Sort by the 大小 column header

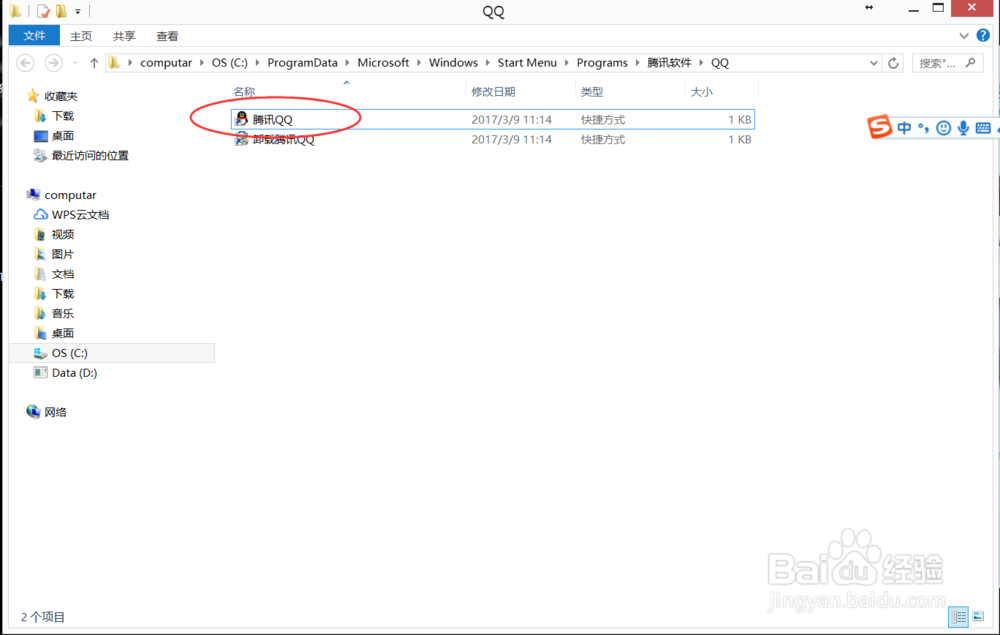pyautogui.click(x=702, y=92)
